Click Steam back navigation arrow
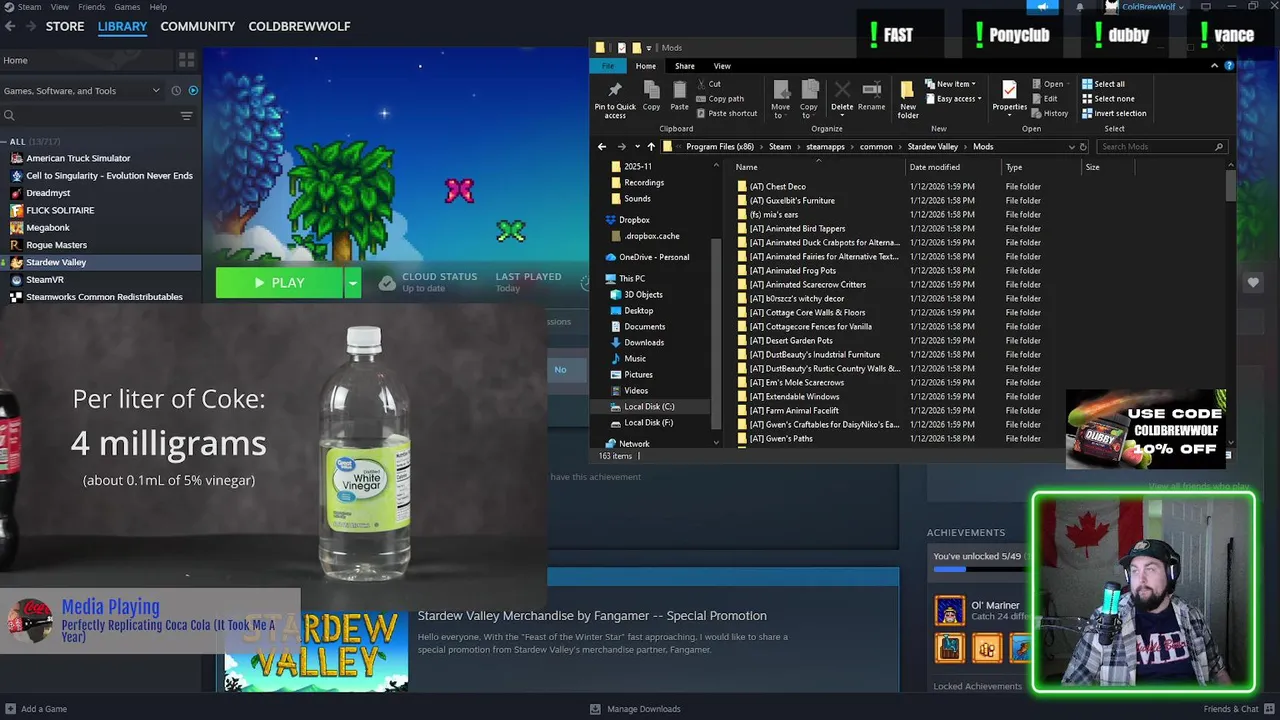The image size is (1280, 720). click(9, 26)
